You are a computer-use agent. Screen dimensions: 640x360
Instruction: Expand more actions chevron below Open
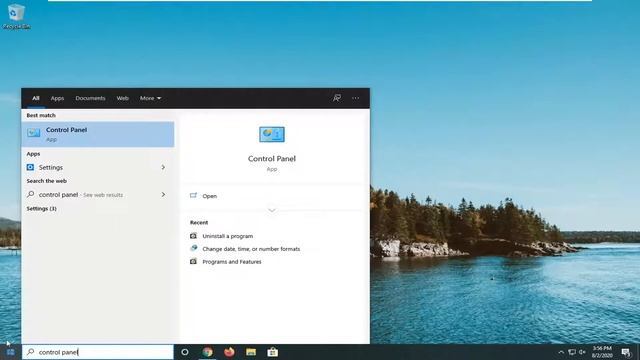272,210
